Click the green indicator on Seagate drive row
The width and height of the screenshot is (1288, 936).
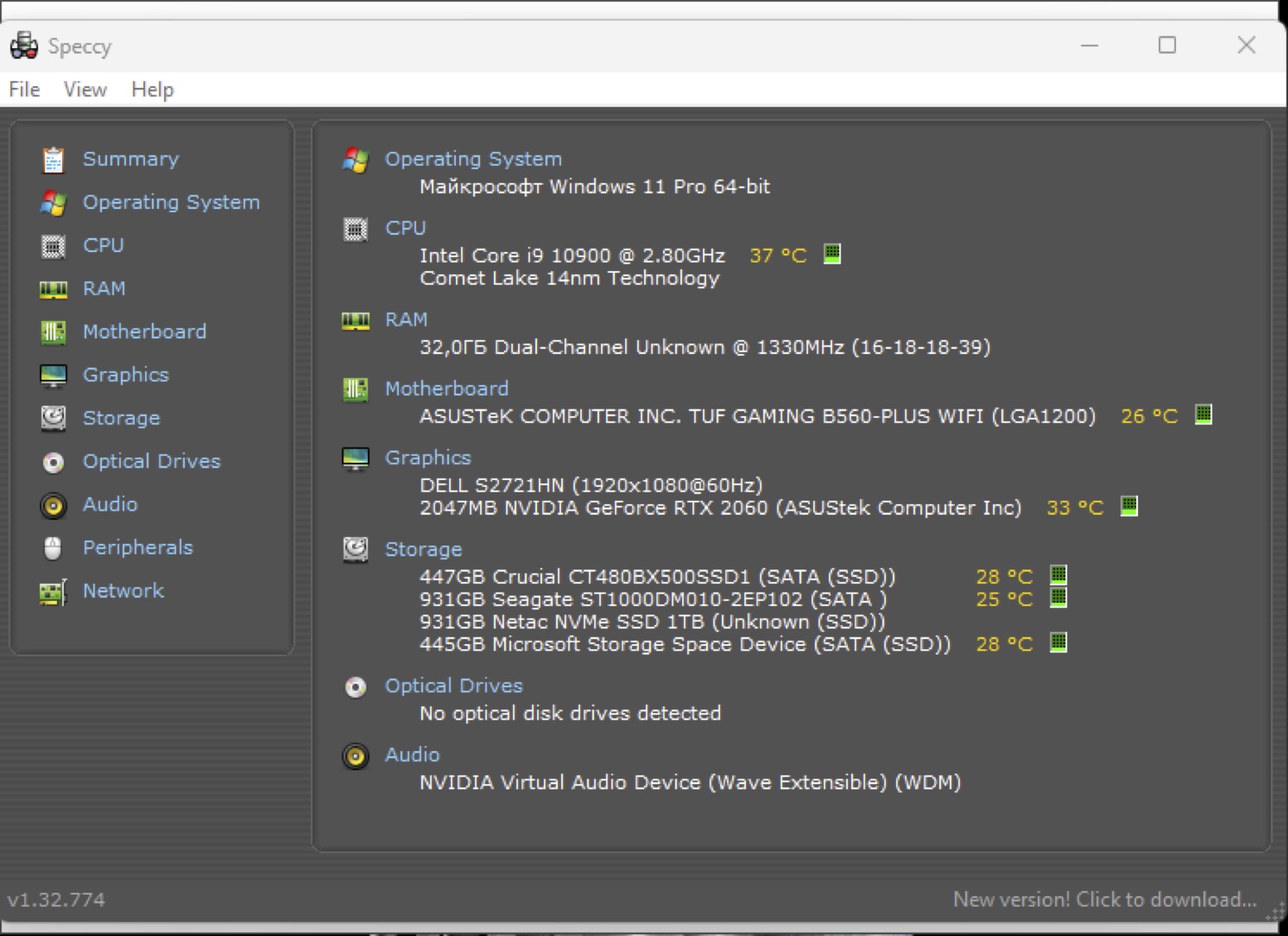1058,597
